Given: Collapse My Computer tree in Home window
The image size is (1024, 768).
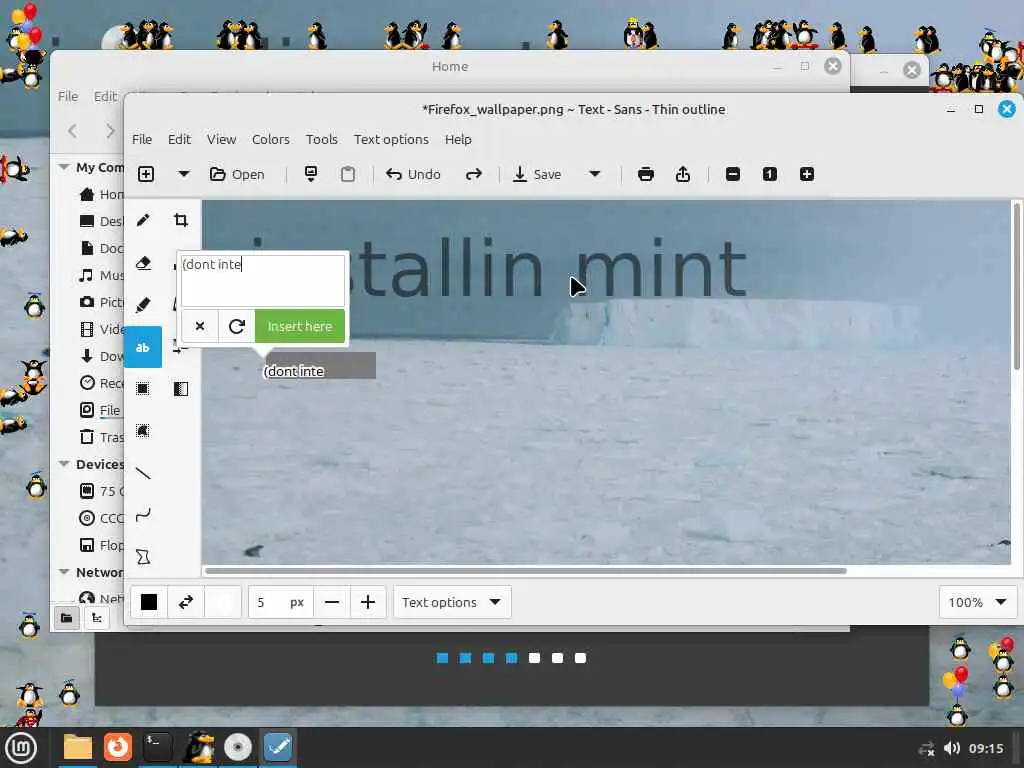Looking at the screenshot, I should click(x=64, y=167).
